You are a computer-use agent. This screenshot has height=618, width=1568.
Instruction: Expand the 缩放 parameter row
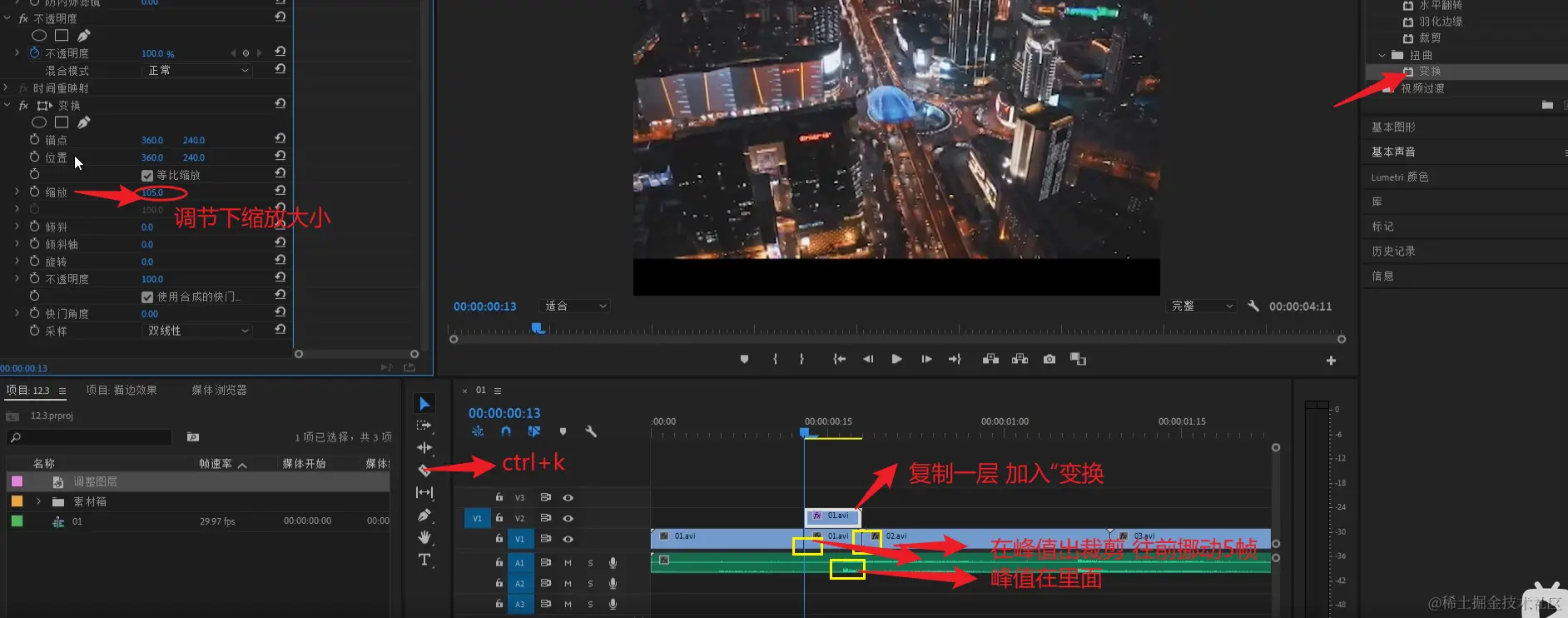pyautogui.click(x=17, y=192)
